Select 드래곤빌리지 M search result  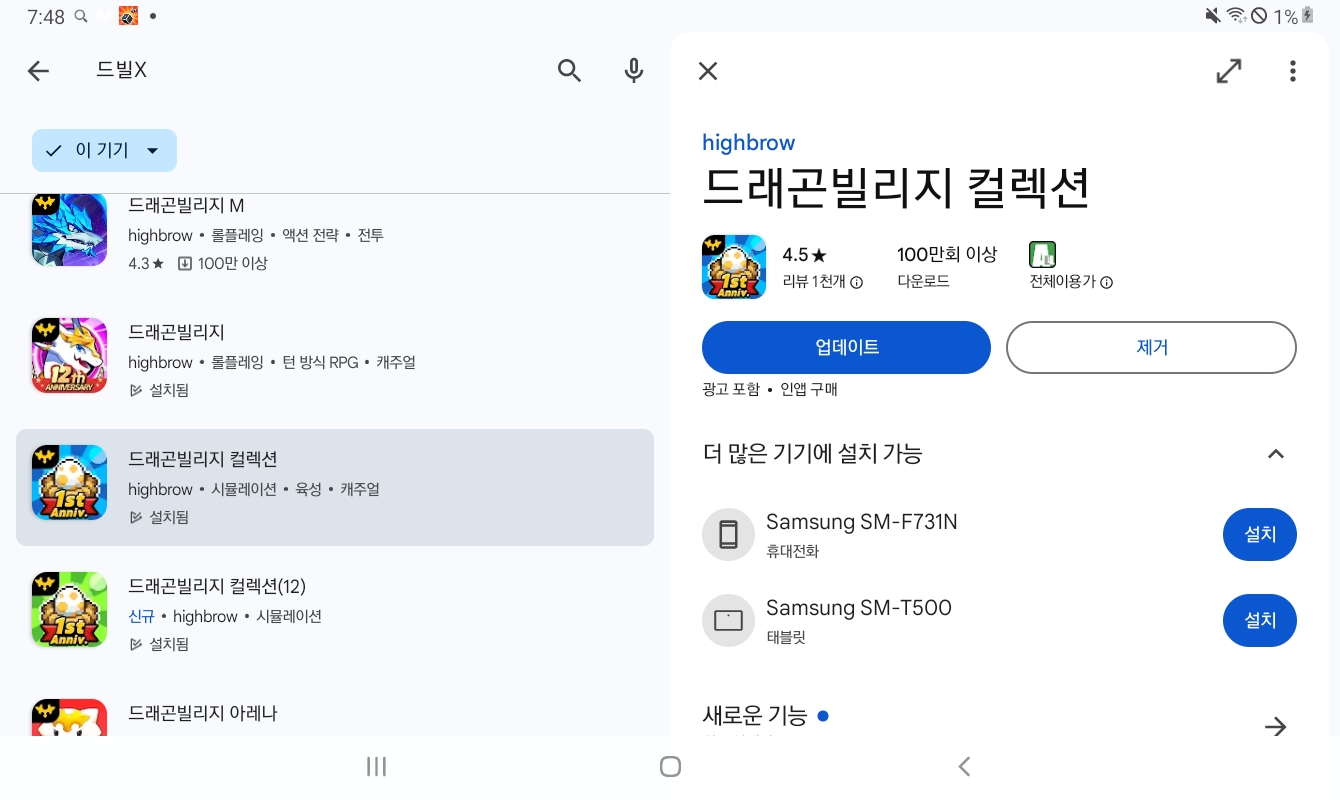point(335,234)
